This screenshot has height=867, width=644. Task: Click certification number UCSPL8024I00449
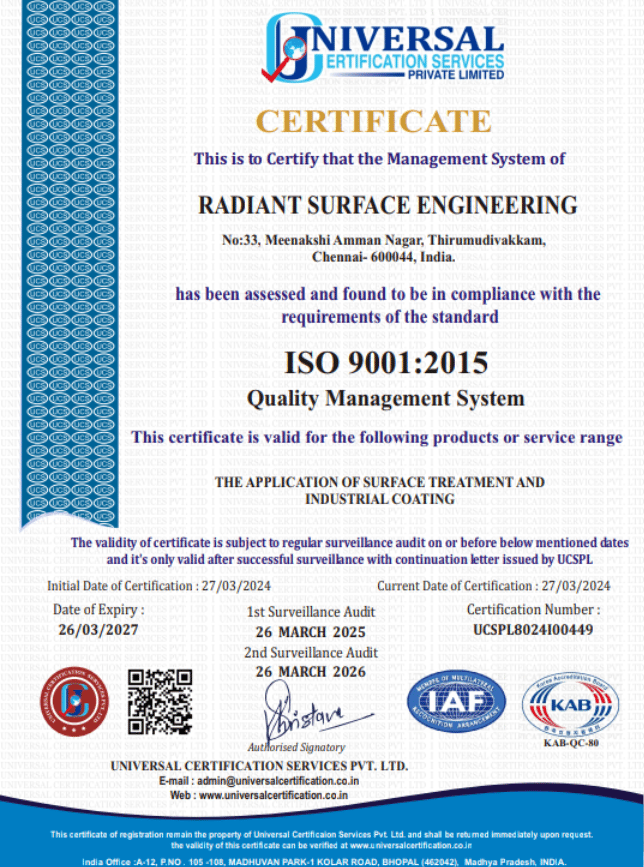point(533,630)
